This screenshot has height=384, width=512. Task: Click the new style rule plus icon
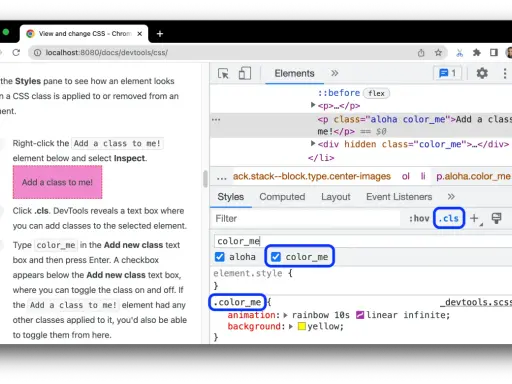(x=474, y=218)
